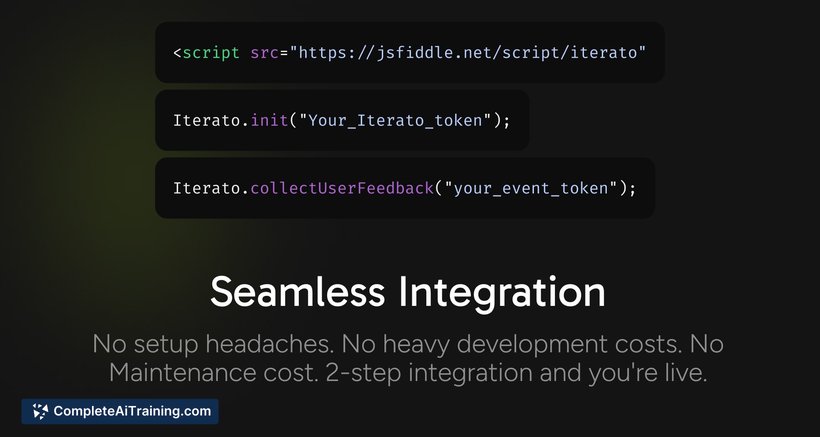Click the "collectUserFeedback" method name
The height and width of the screenshot is (437, 820).
tap(342, 188)
